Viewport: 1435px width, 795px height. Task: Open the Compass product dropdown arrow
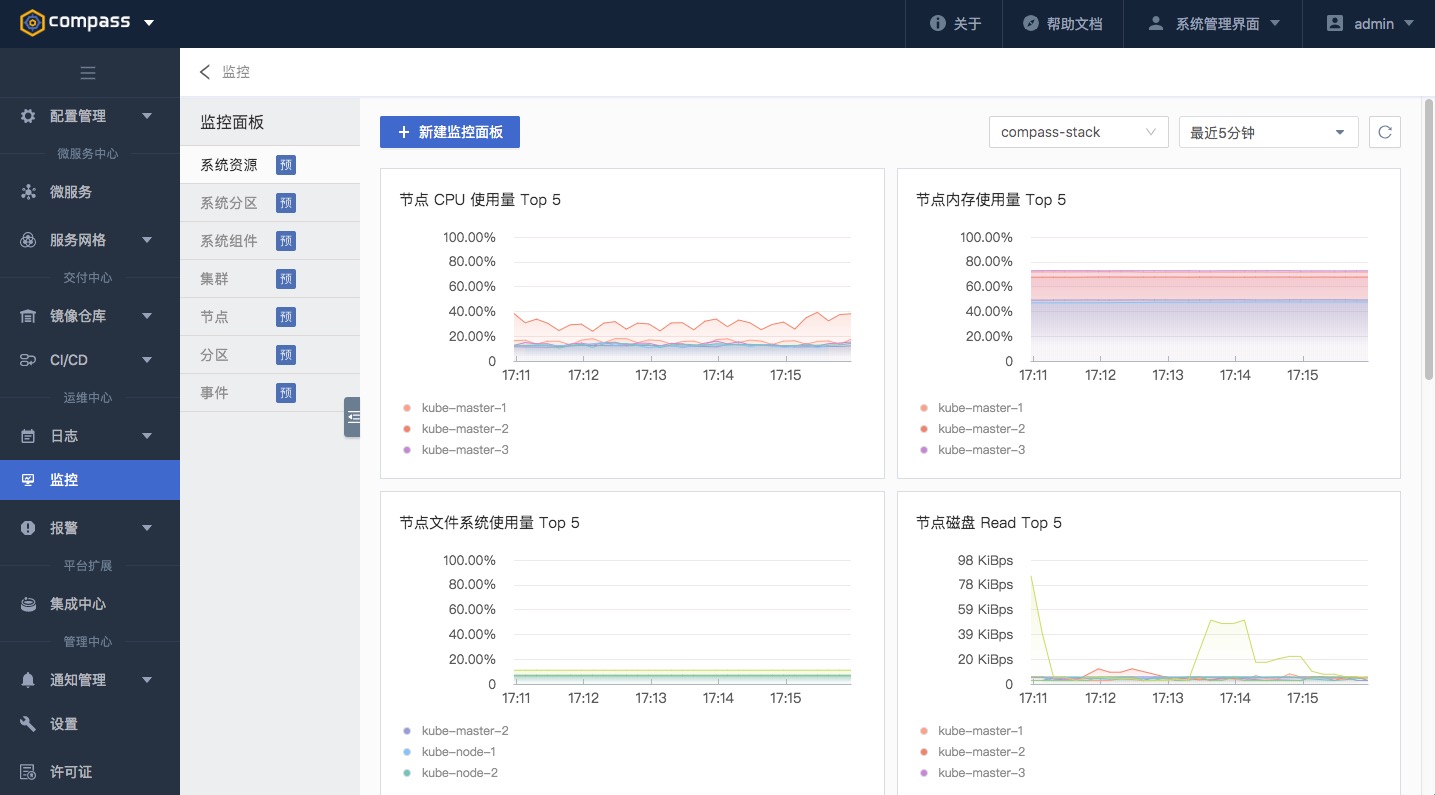149,23
